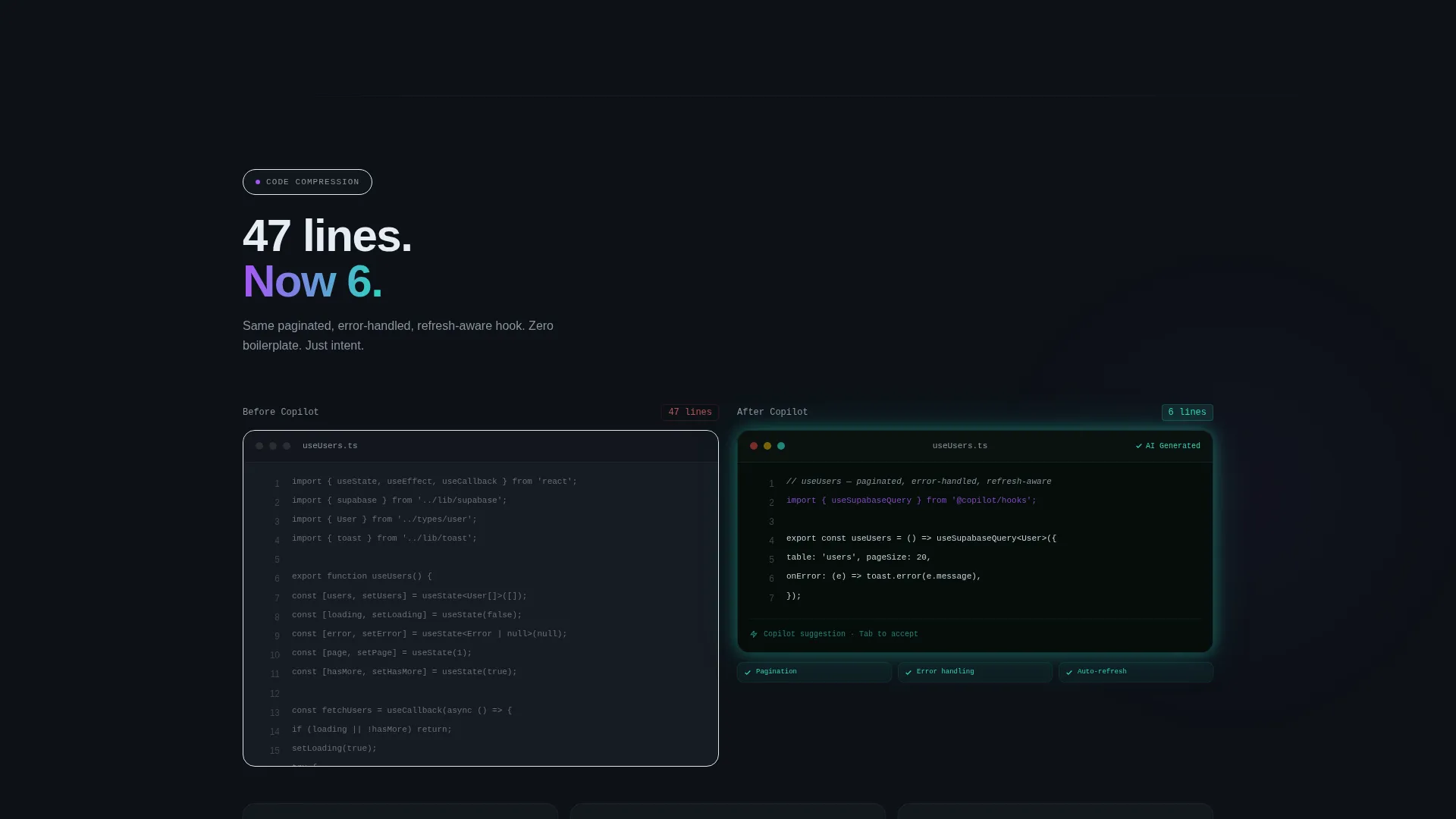Click the red 47 lines badge

690,413
